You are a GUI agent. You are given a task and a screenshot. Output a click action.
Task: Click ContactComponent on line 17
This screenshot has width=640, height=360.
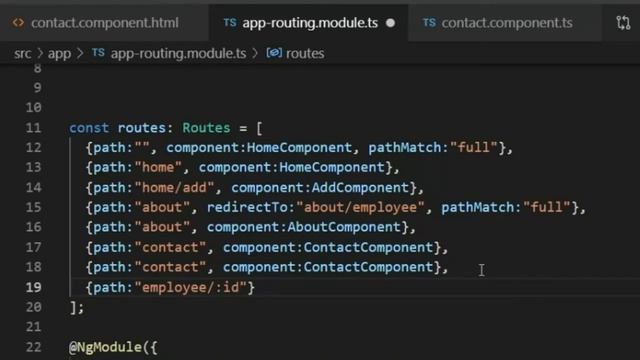pos(368,247)
